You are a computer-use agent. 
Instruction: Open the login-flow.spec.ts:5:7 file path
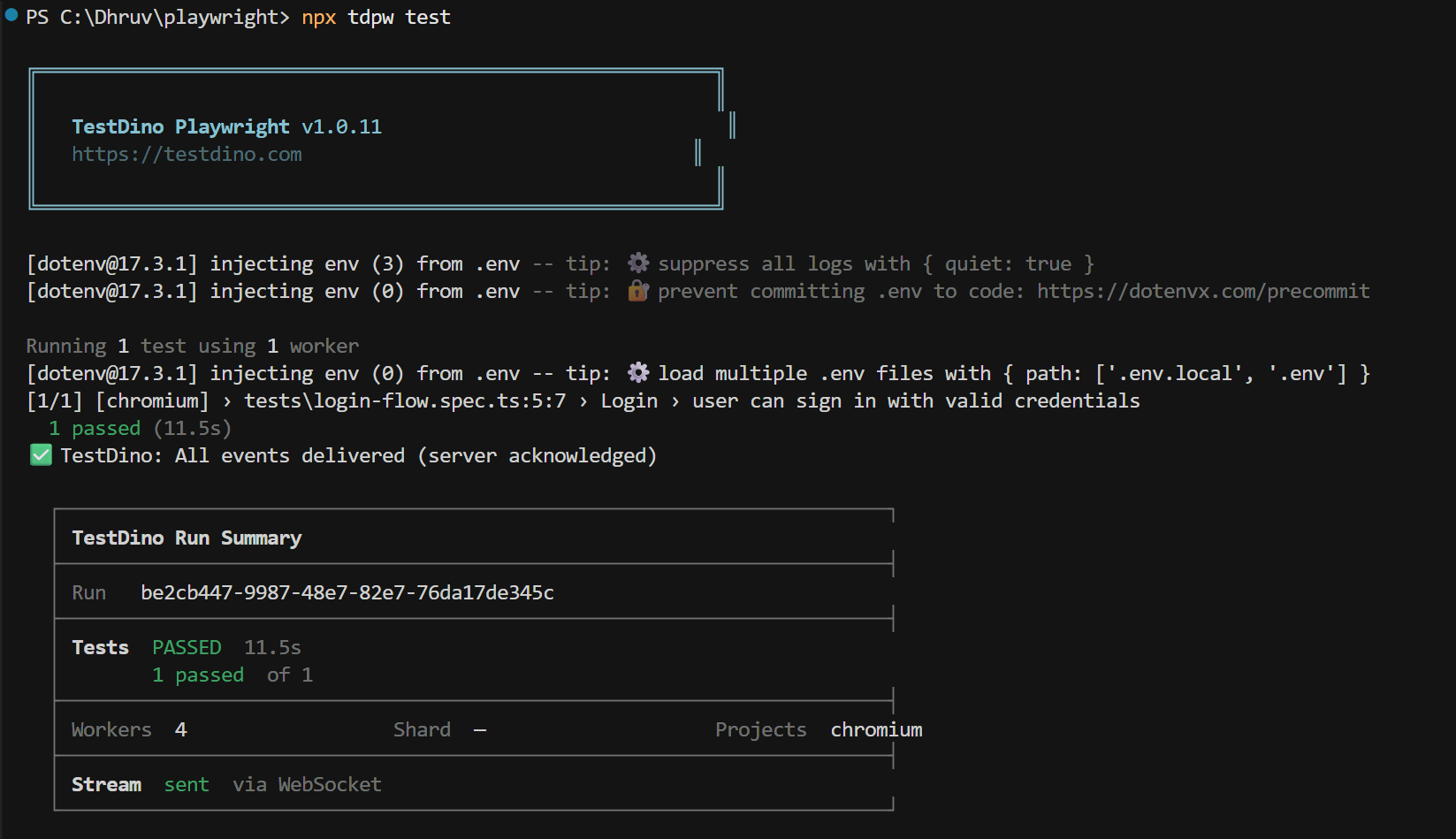[x=404, y=401]
